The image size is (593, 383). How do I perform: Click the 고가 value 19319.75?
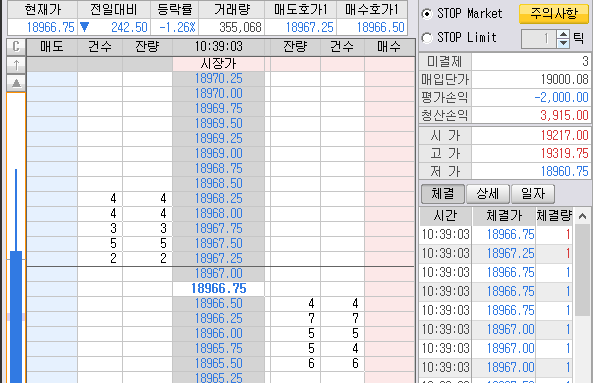[x=565, y=154]
